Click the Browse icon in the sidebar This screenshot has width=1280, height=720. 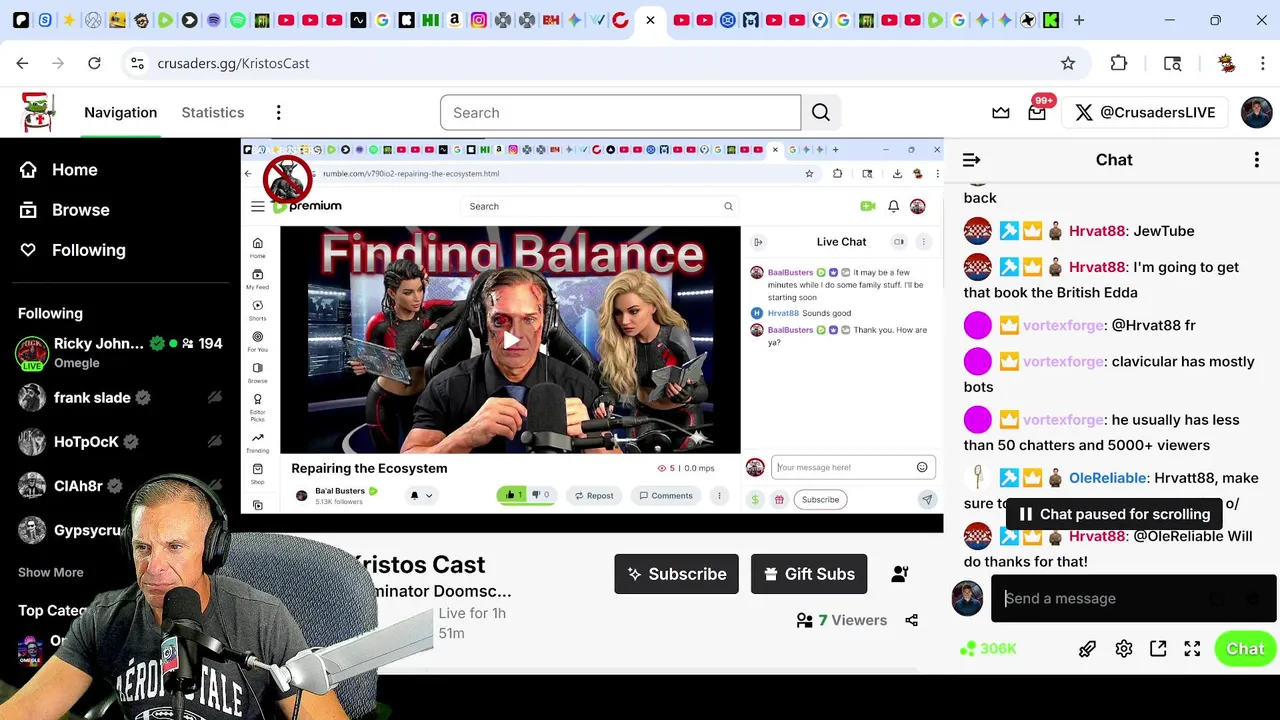tap(28, 210)
